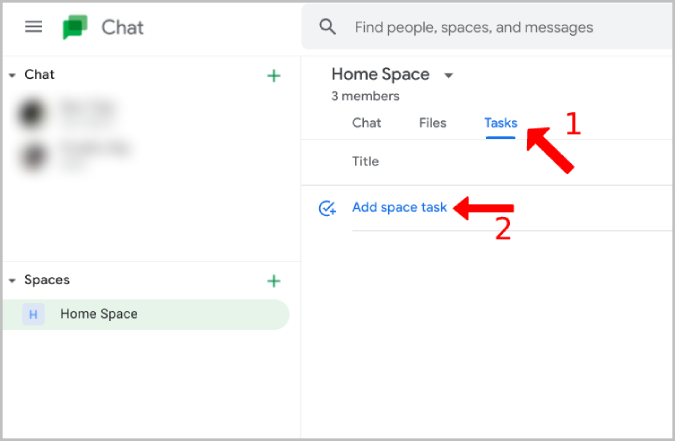Click the Title column header
This screenshot has width=675, height=441.
[x=365, y=161]
